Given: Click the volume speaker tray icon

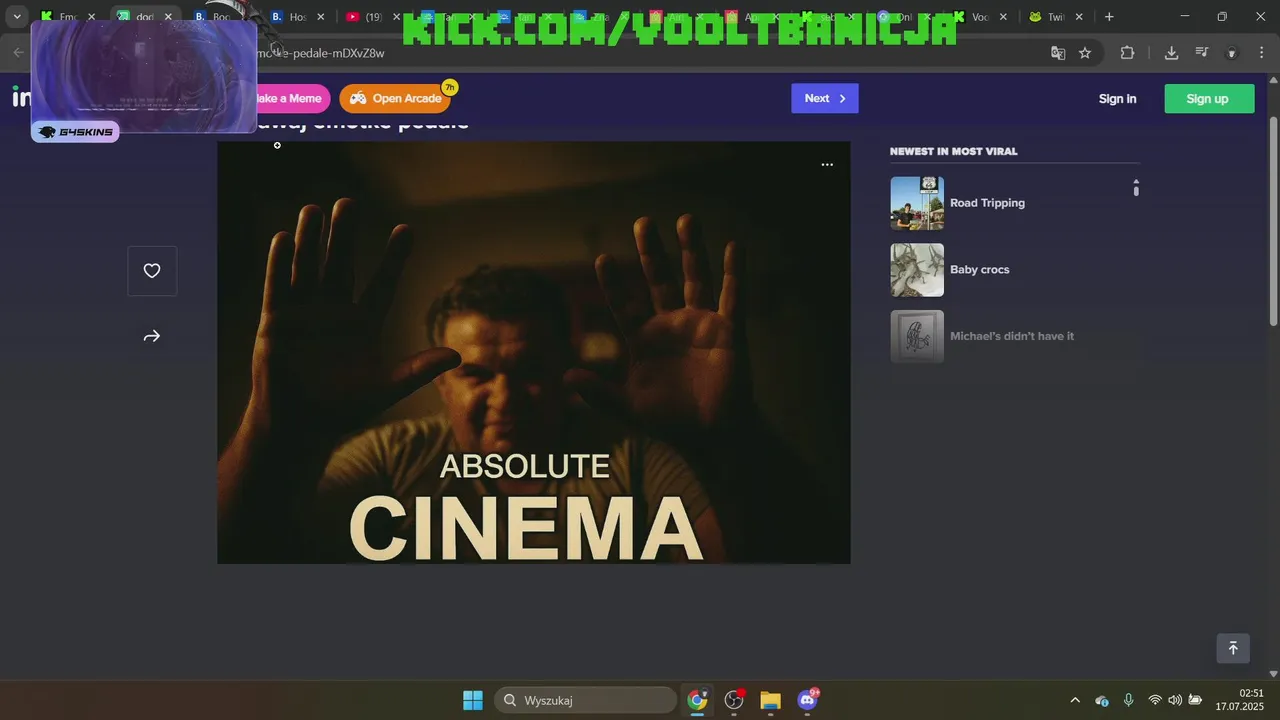Looking at the screenshot, I should 1175,700.
